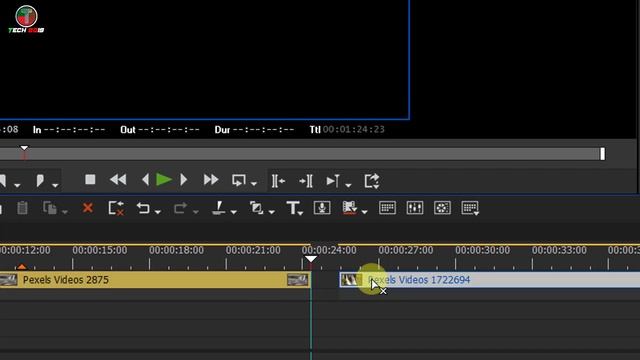This screenshot has width=640, height=360.
Task: Click the Stop playback button
Action: point(90,180)
